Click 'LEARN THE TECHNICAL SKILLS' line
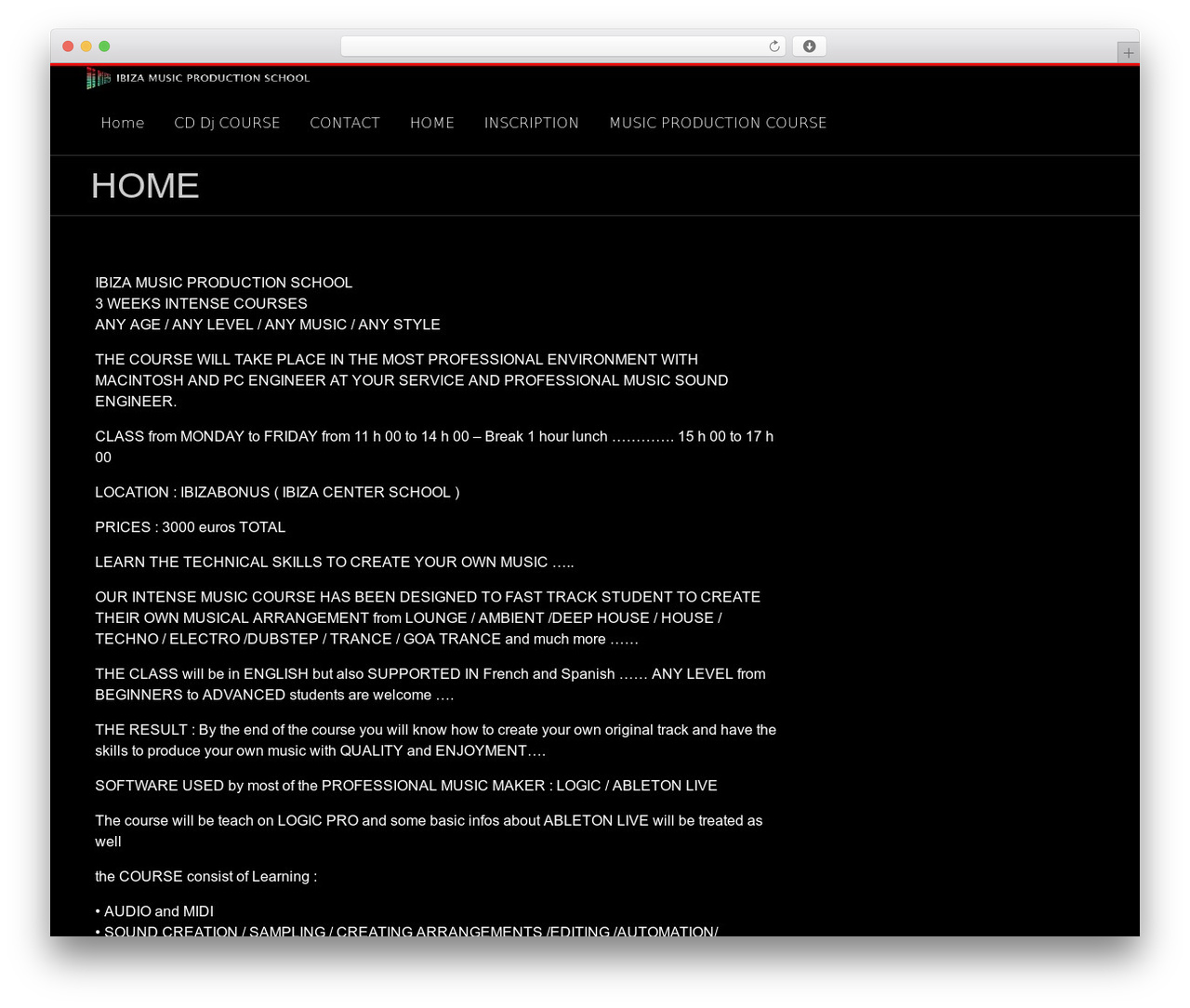The height and width of the screenshot is (1008, 1190). pos(335,562)
